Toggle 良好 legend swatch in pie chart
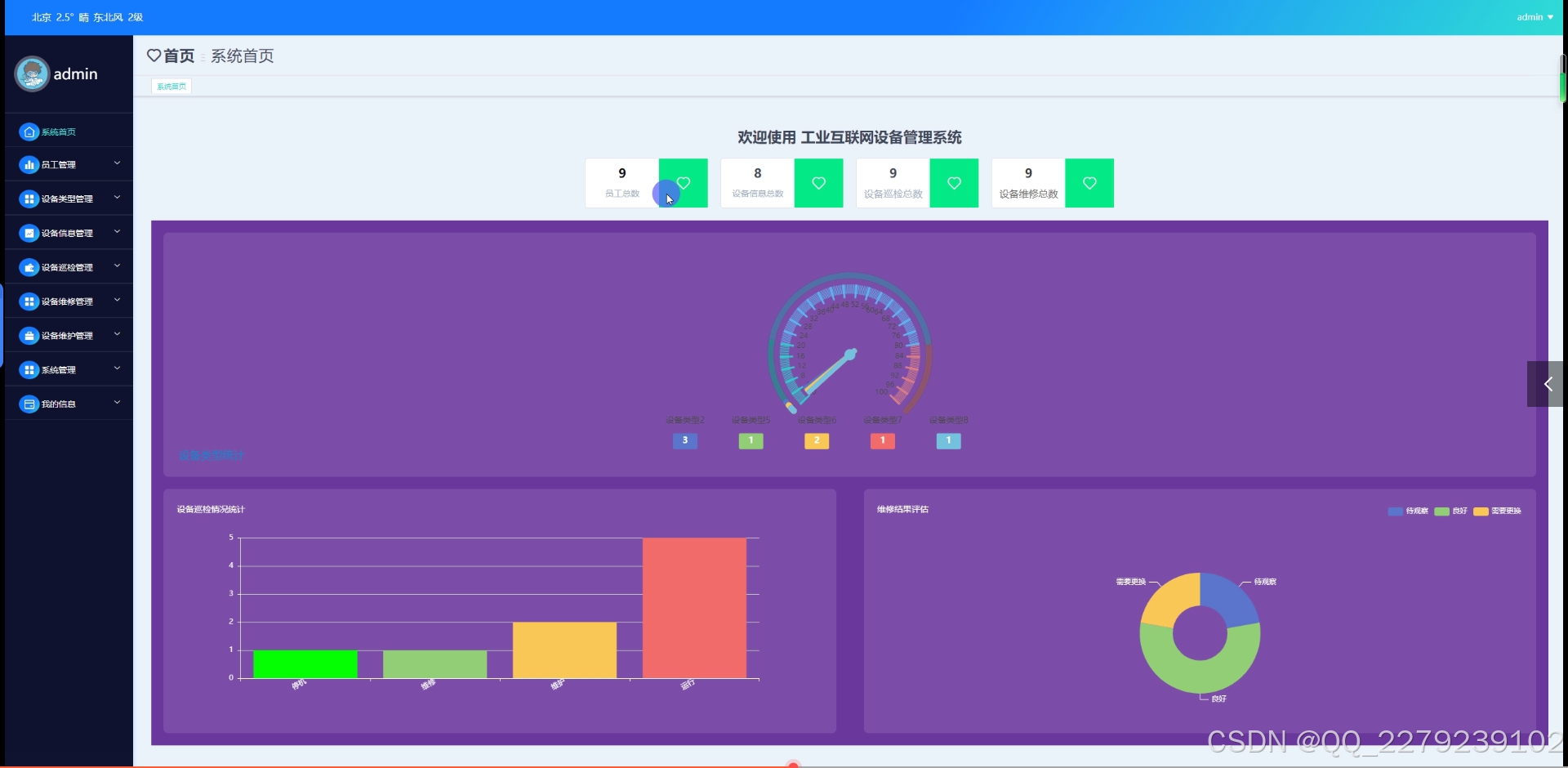Image resolution: width=1568 pixels, height=768 pixels. tap(1441, 511)
